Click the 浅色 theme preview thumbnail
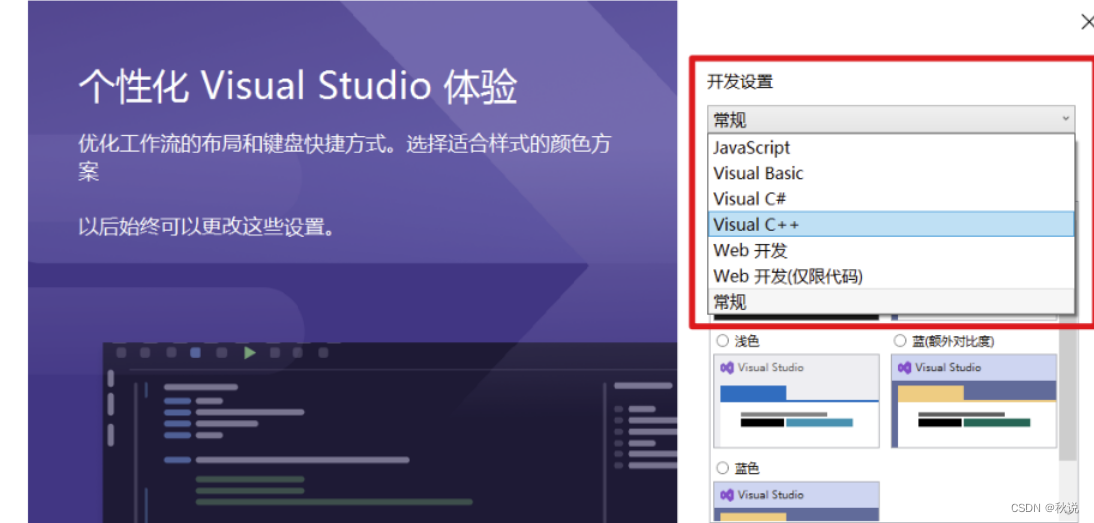 (x=796, y=401)
